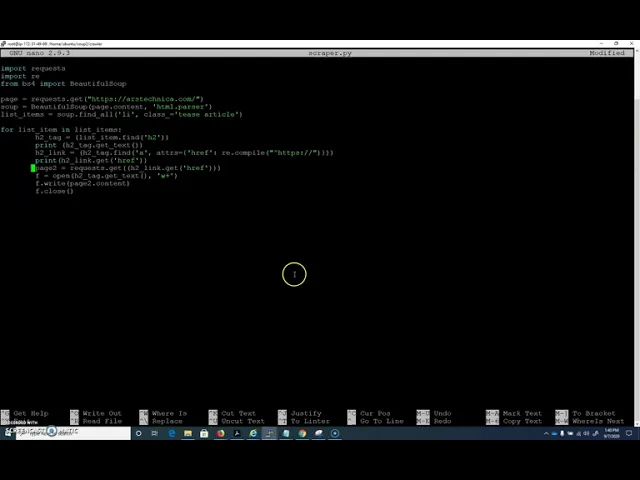Select the active PuTTY taskbar icon

[269, 433]
